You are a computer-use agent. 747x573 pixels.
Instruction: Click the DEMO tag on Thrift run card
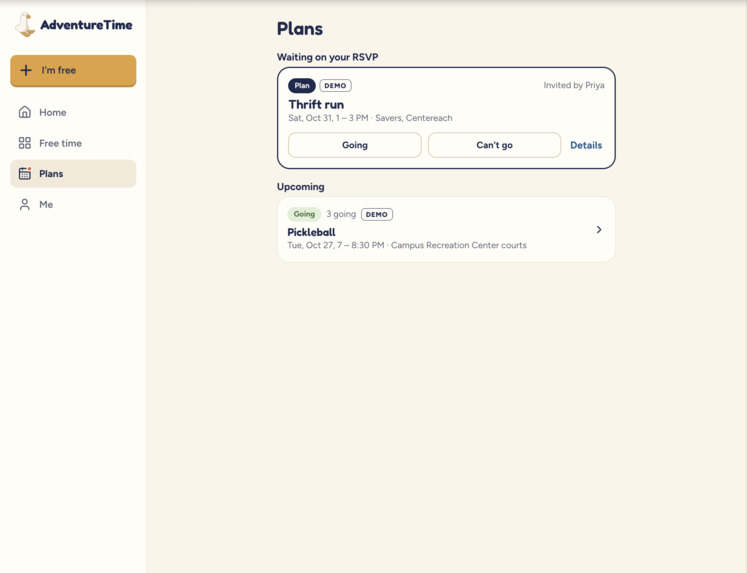click(335, 86)
